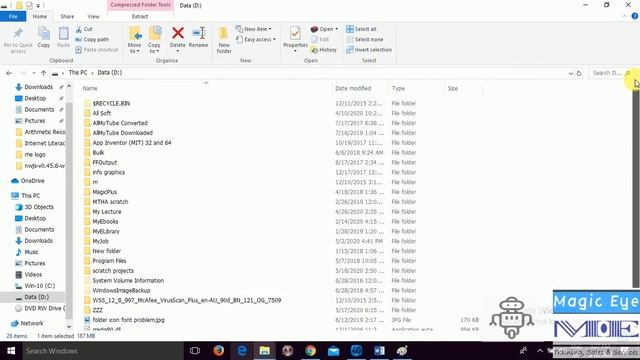The image size is (640, 360).
Task: Launch Google Chrome from the taskbar
Action: click(x=310, y=351)
